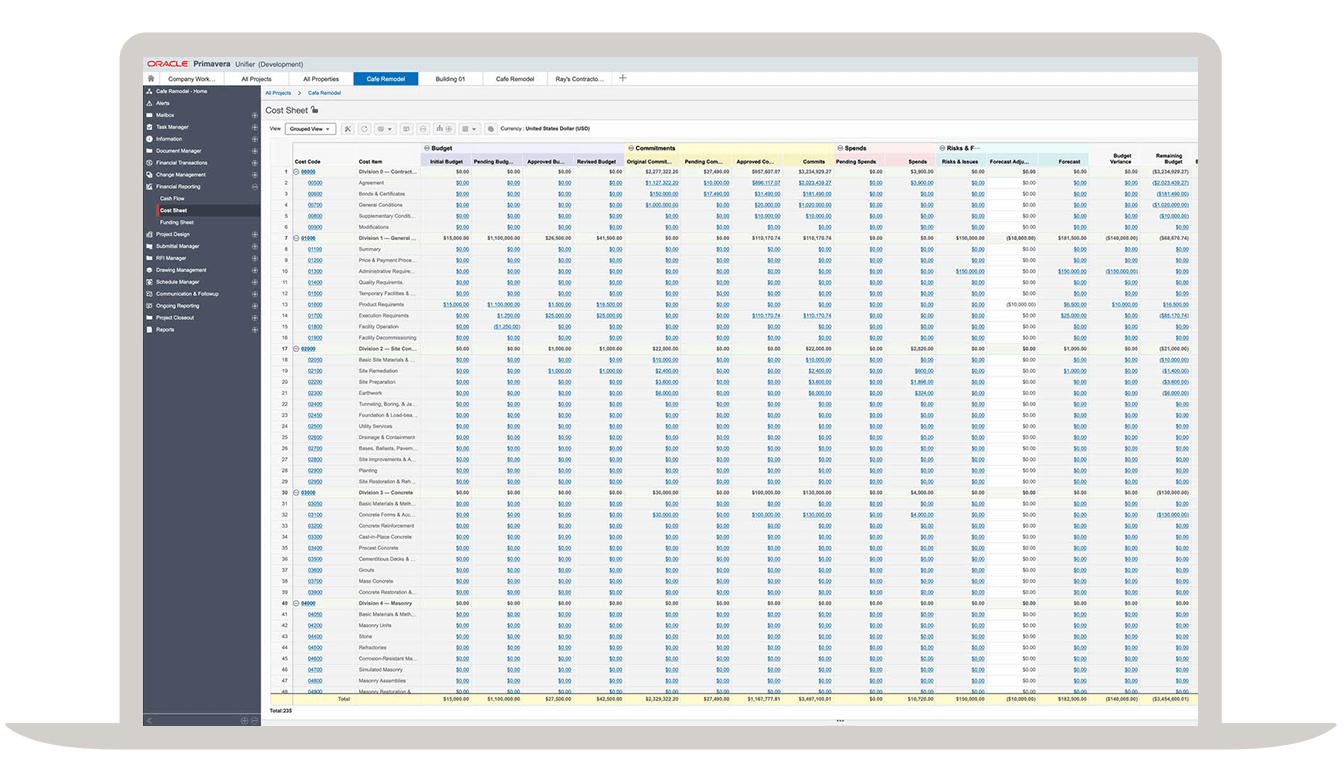Click the Task Manager checkmark icon

(150, 127)
